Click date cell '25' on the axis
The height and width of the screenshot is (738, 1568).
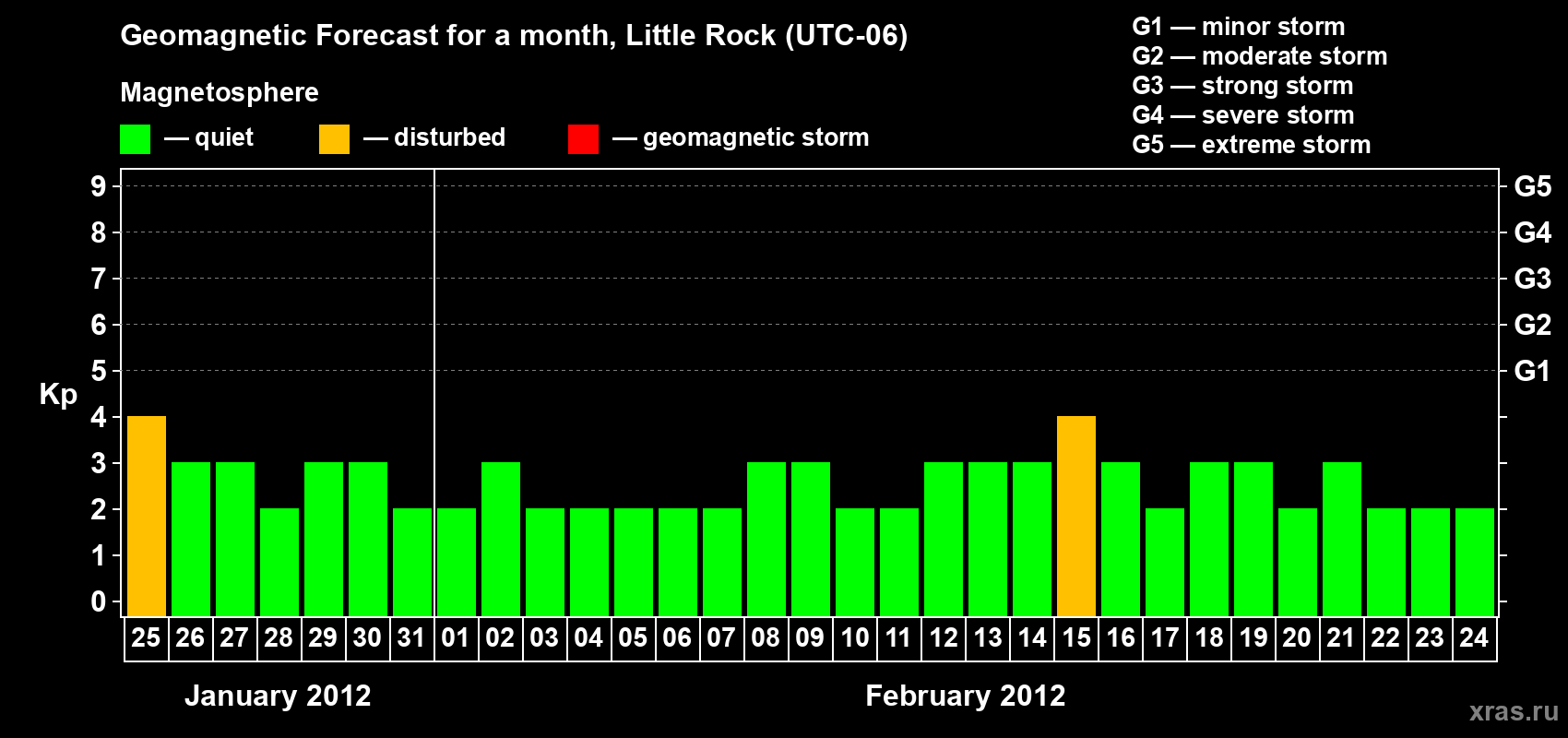point(147,638)
